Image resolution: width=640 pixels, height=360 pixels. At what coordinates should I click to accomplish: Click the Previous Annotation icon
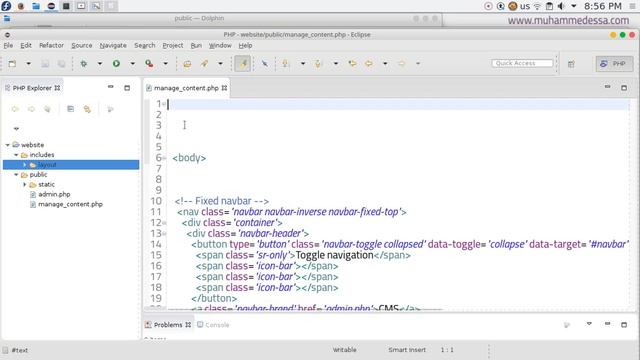coord(318,64)
